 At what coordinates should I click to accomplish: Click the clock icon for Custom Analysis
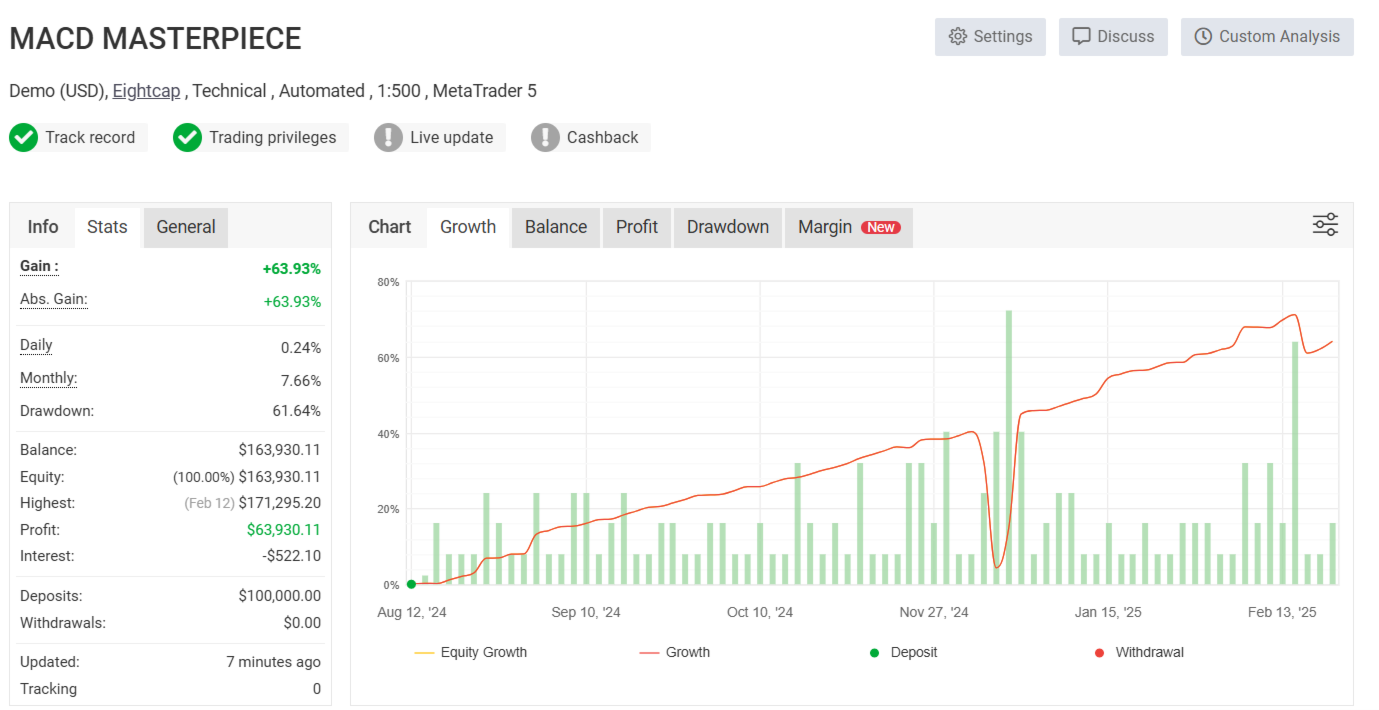point(1203,37)
